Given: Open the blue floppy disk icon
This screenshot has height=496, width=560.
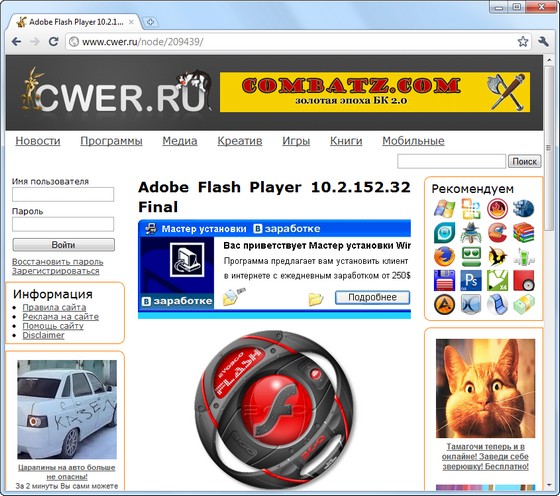Looking at the screenshot, I should pyautogui.click(x=444, y=280).
